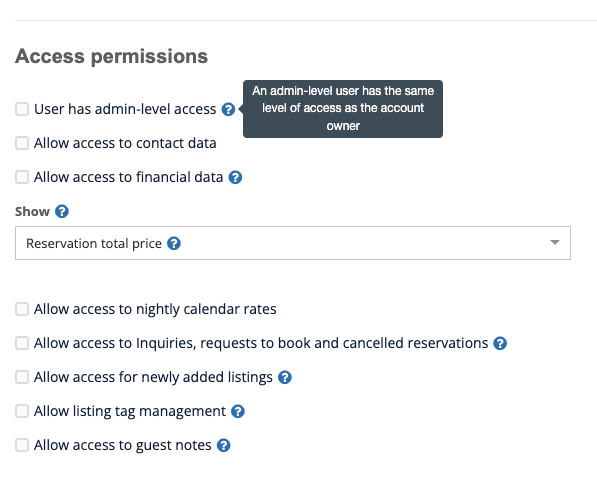Click help icon inside Reservation total price dropdown
Viewport: 597px width, 477px height.
tap(174, 243)
